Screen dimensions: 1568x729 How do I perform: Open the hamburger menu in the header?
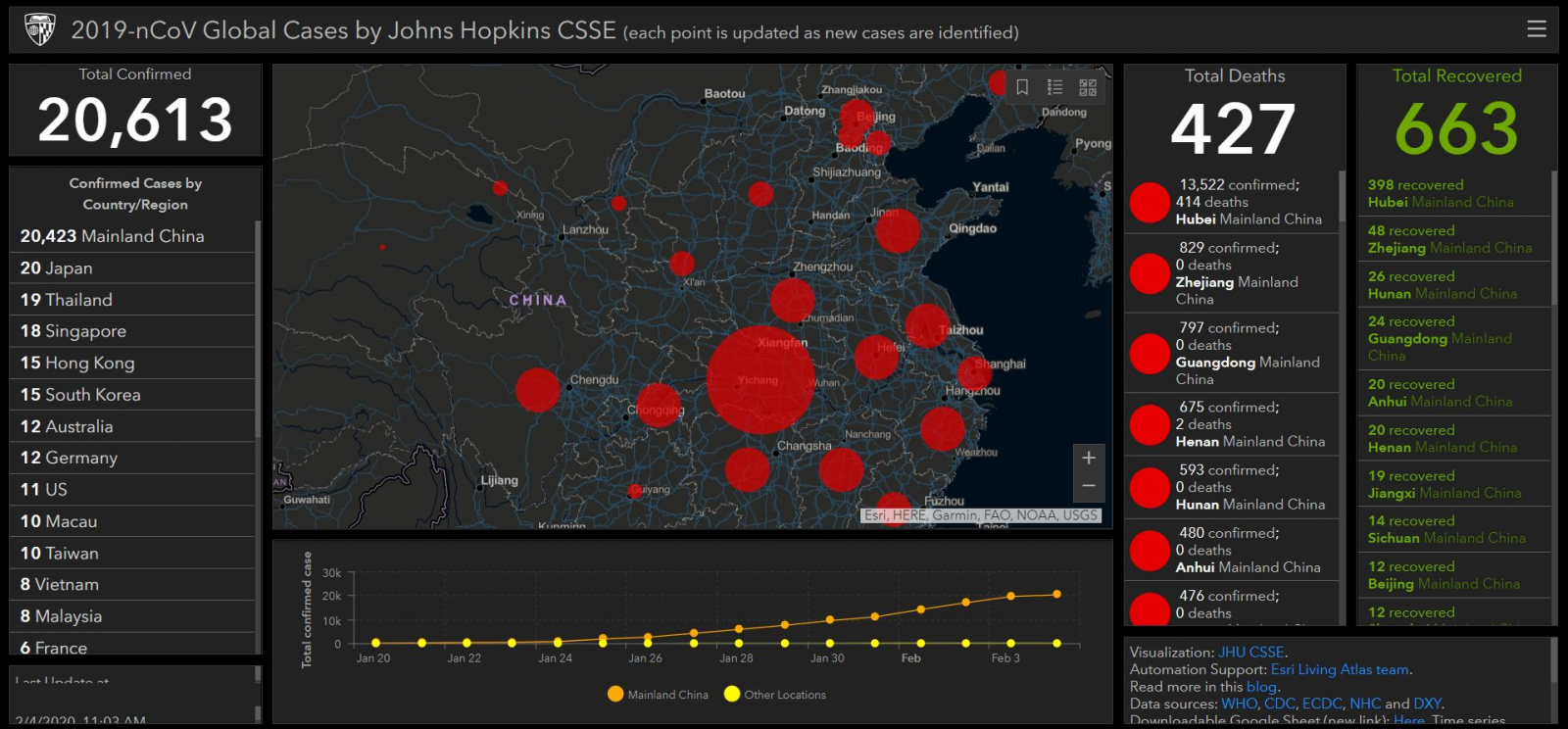tap(1537, 29)
